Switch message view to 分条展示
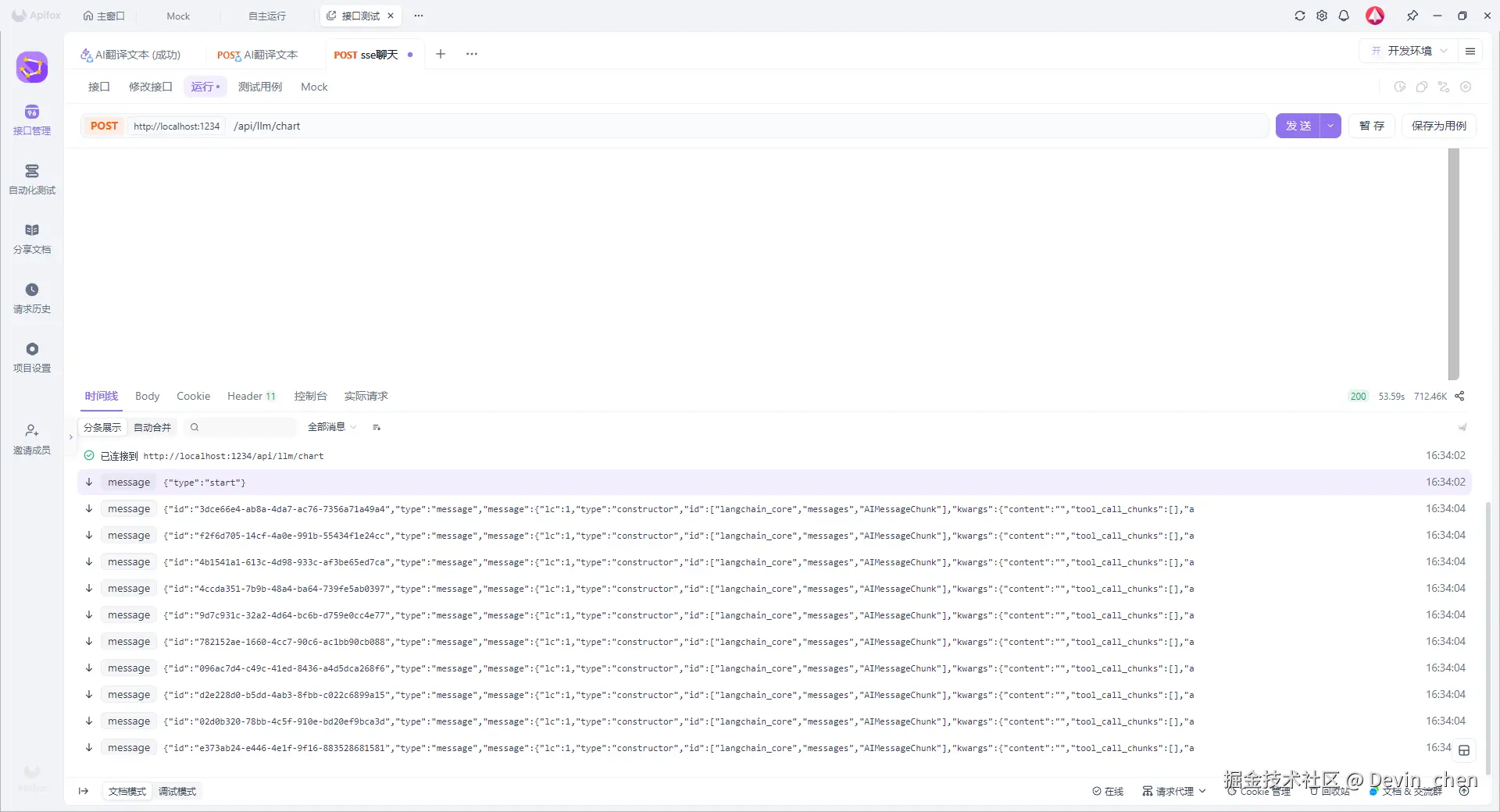Screen dimensions: 1500x812 coord(102,427)
